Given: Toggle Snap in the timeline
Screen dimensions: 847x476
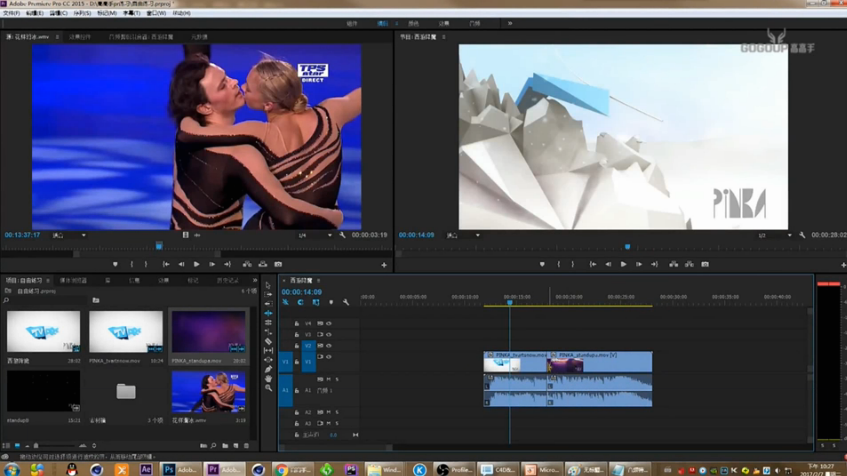Looking at the screenshot, I should pos(300,303).
